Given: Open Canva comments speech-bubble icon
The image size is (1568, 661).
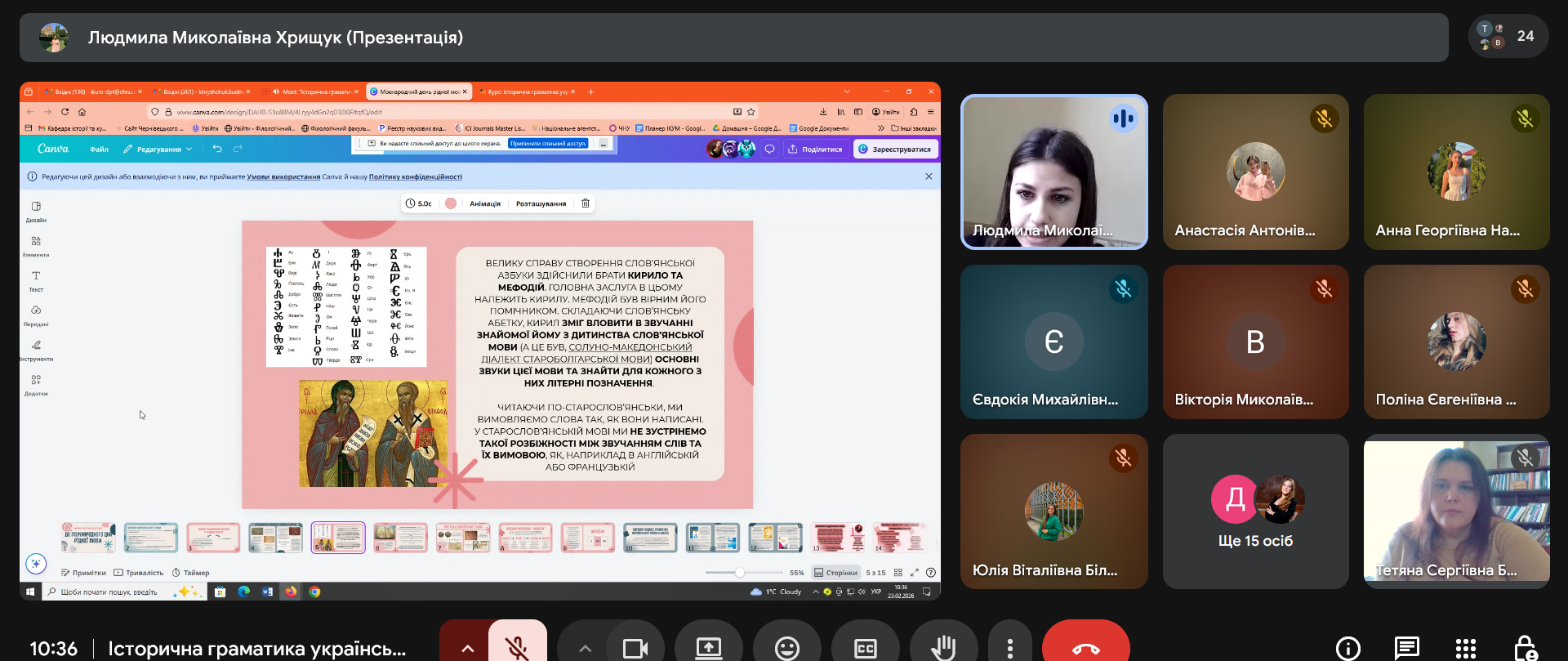Looking at the screenshot, I should pos(769,149).
